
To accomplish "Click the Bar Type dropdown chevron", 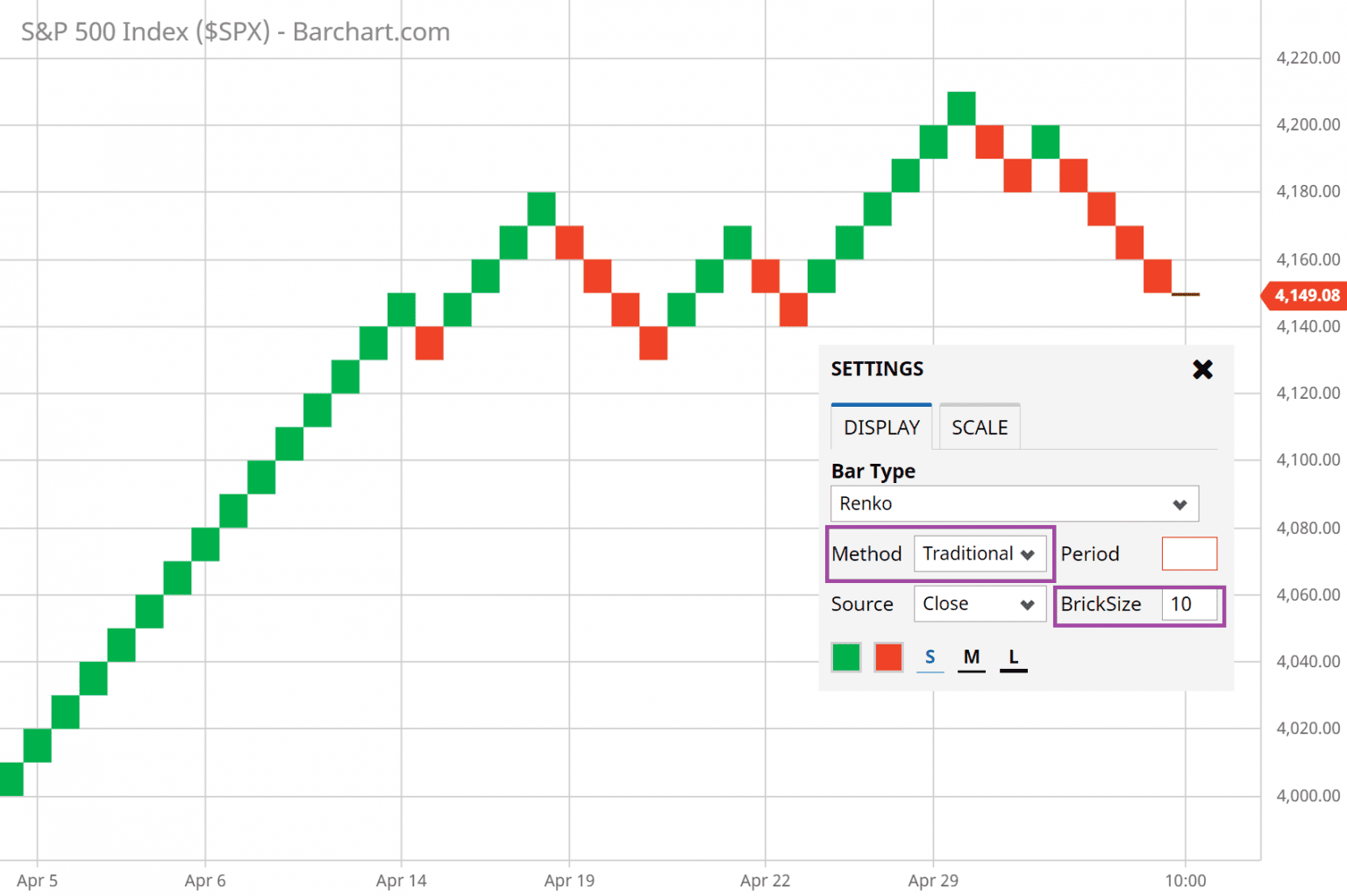I will pyautogui.click(x=1180, y=503).
